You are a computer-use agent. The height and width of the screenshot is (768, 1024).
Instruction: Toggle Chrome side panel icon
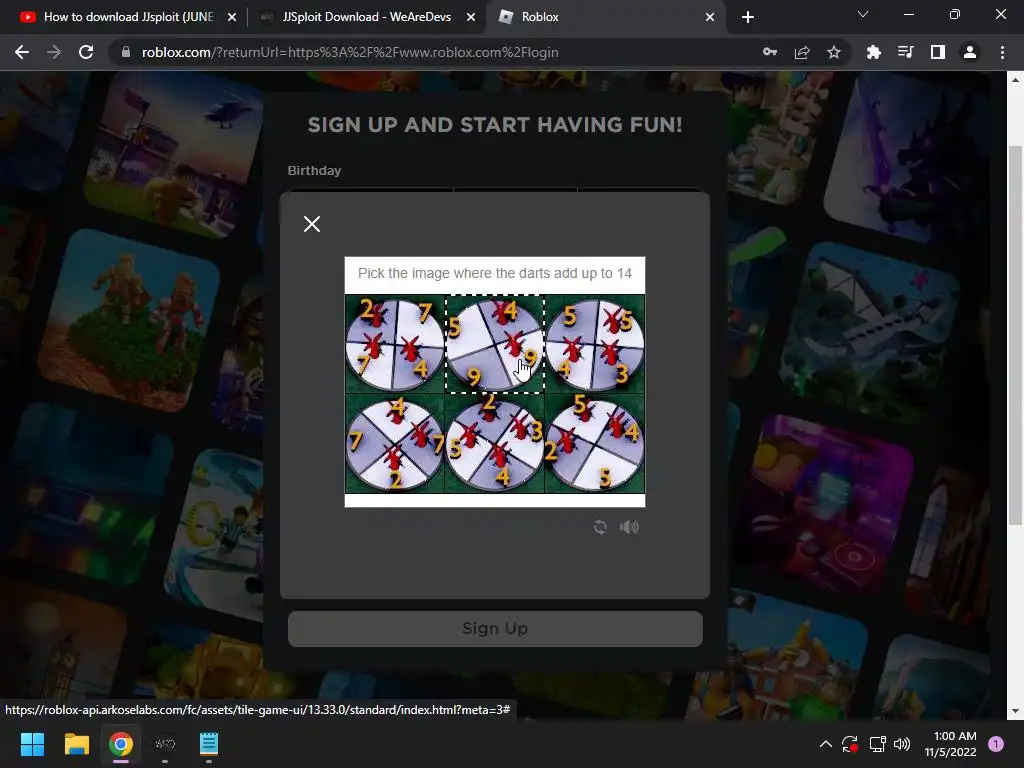938,52
